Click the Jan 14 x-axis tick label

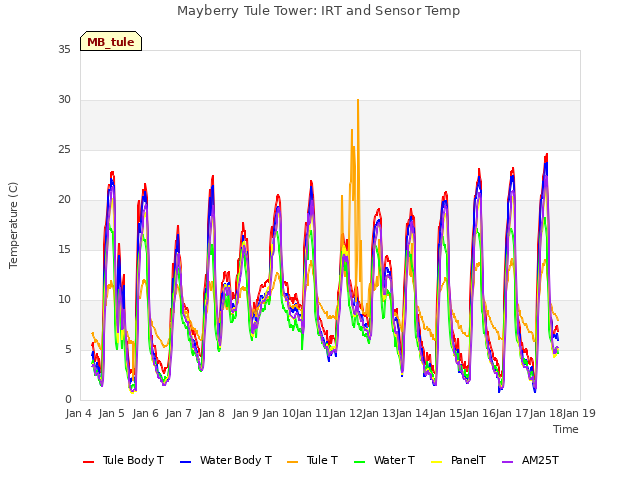(x=412, y=413)
